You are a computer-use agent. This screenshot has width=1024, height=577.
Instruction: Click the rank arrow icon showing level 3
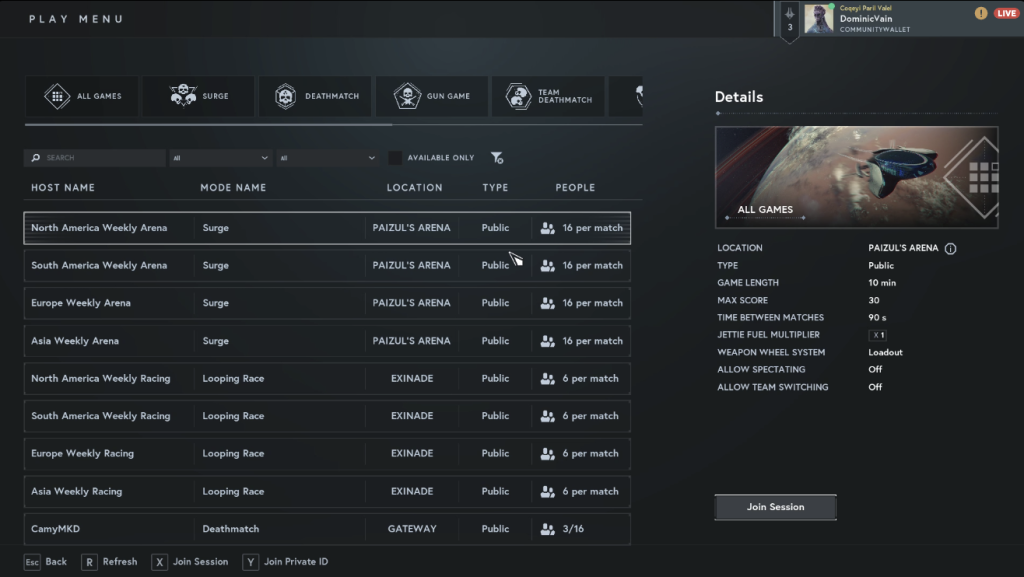point(789,19)
